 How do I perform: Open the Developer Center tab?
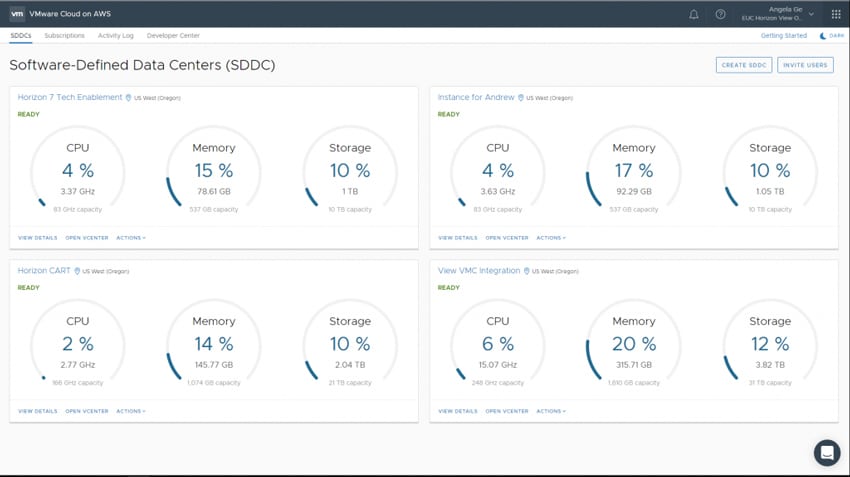click(x=173, y=36)
